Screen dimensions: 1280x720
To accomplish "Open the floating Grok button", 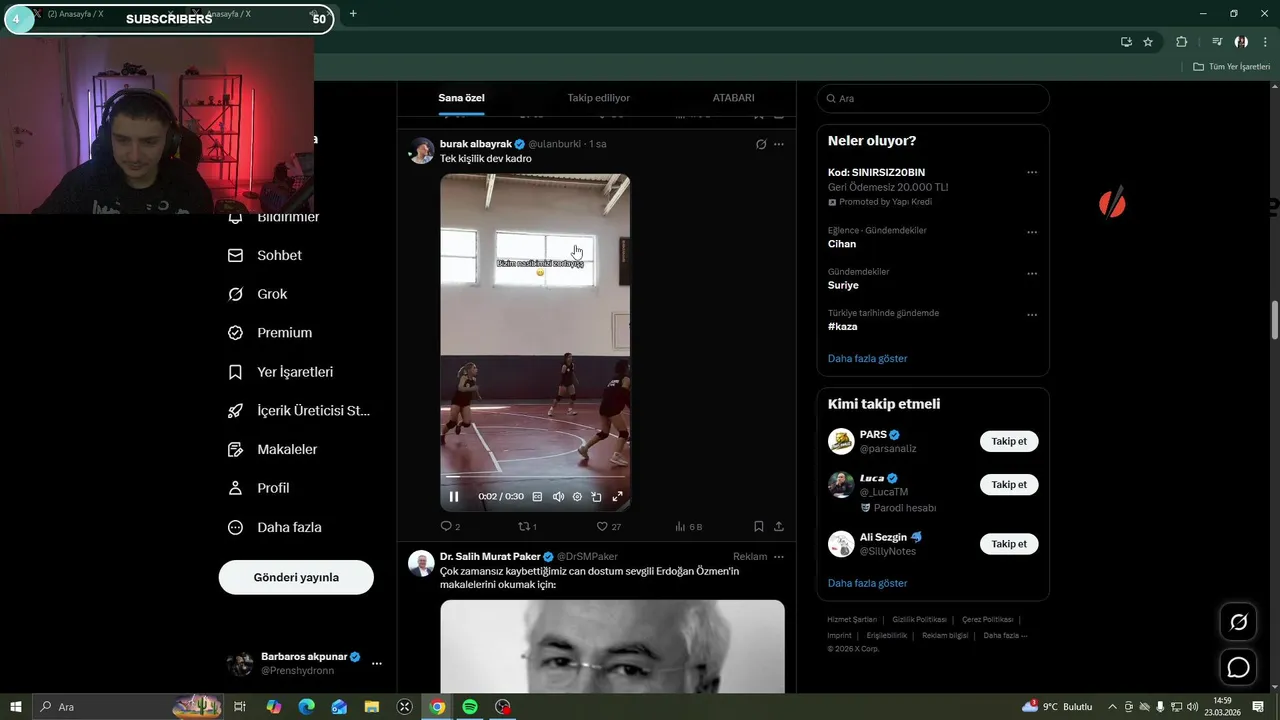I will point(1238,623).
